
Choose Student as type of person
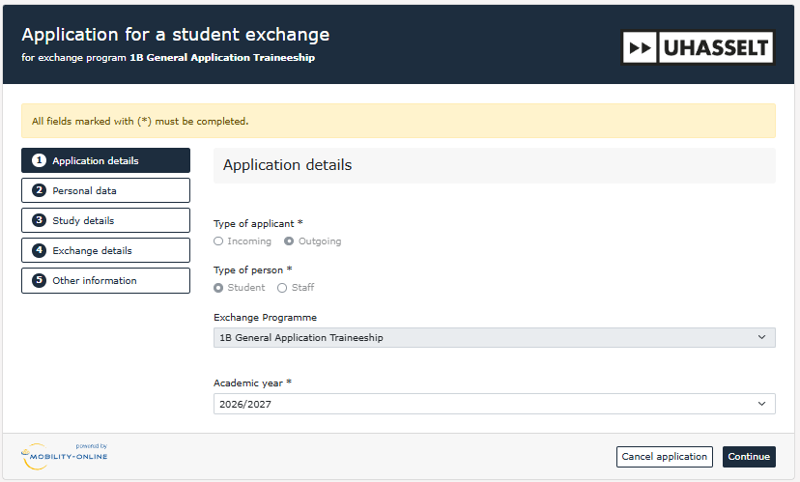[219, 288]
